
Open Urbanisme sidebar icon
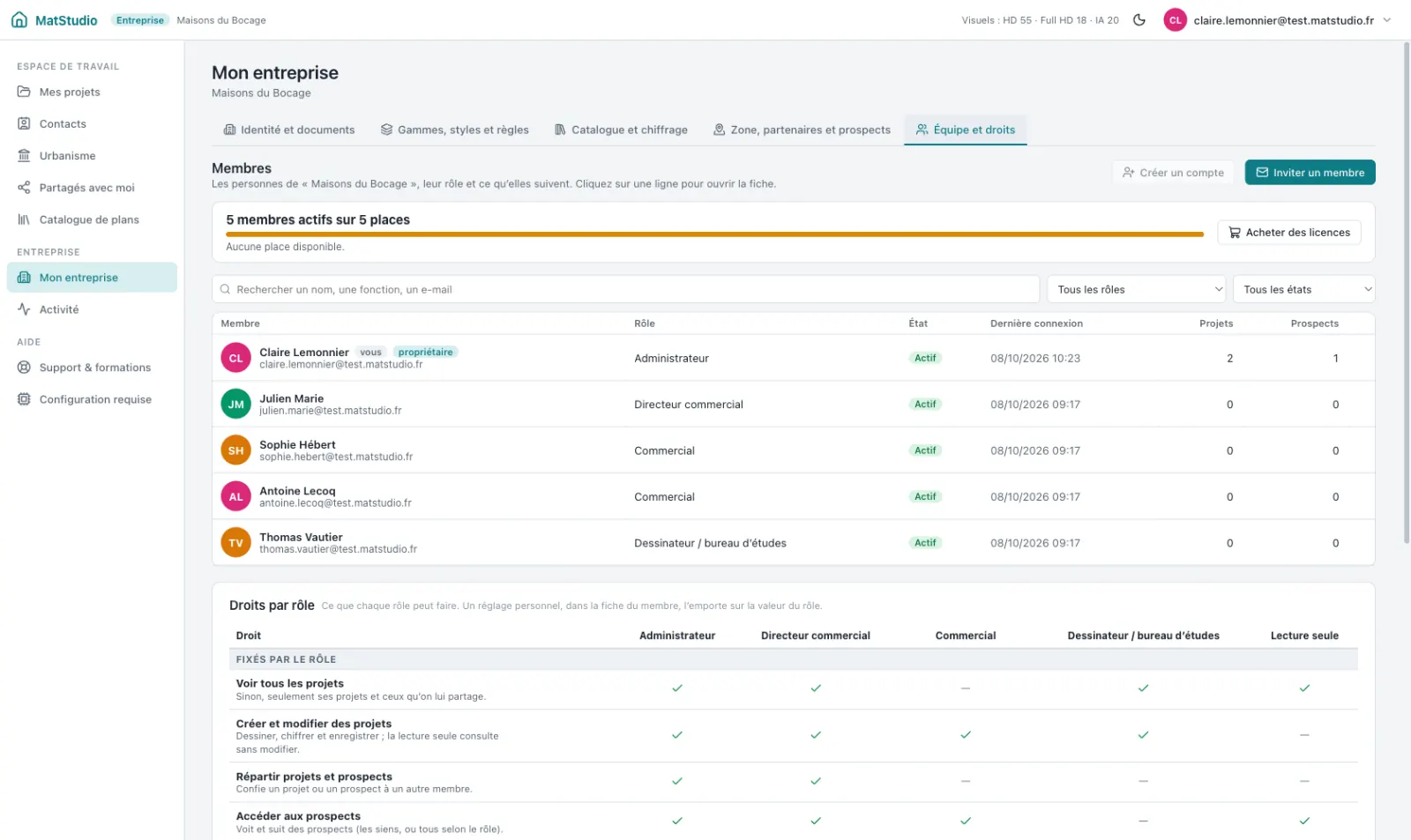tap(24, 155)
